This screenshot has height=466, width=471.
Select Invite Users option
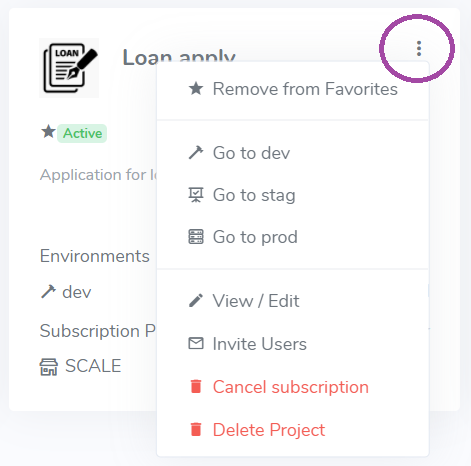tap(293, 344)
